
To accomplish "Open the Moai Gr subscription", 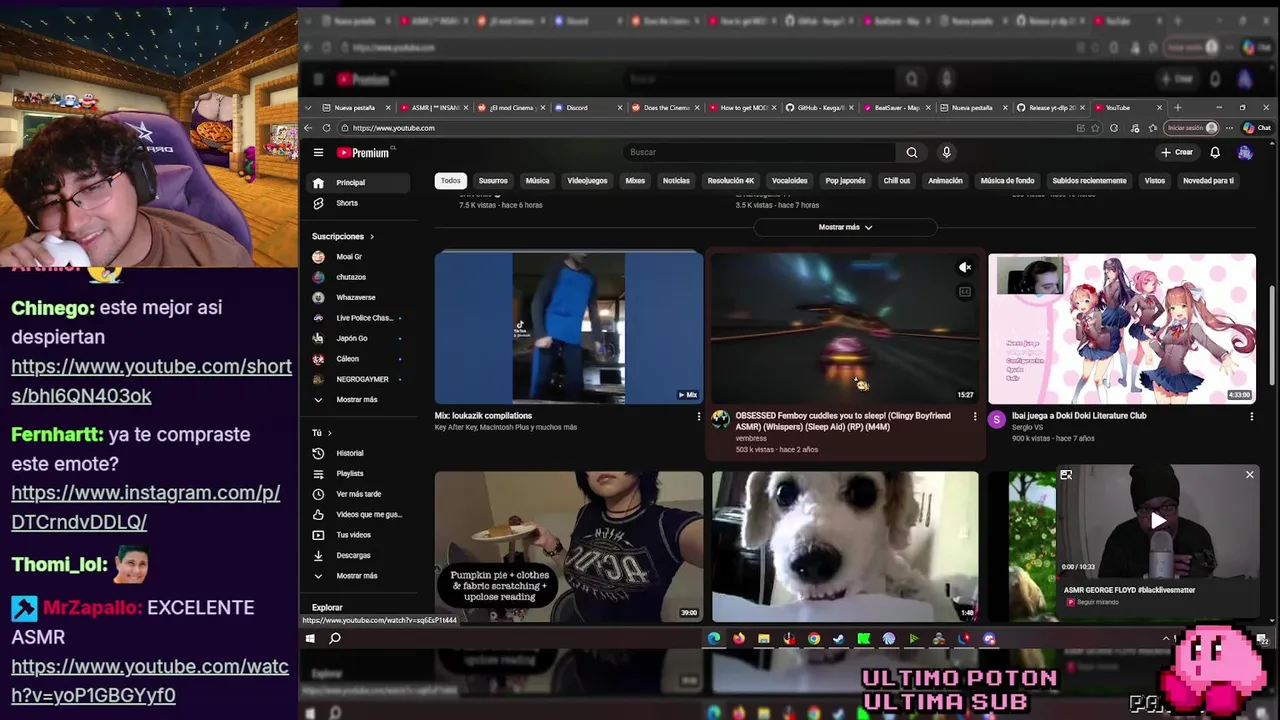I will 359,257.
